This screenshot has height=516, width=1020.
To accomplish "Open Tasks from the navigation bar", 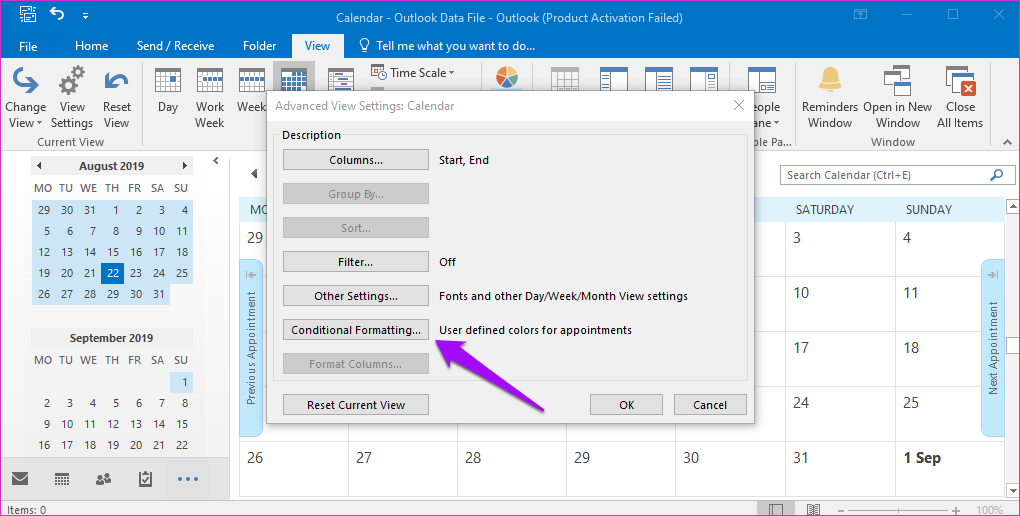I will [146, 479].
